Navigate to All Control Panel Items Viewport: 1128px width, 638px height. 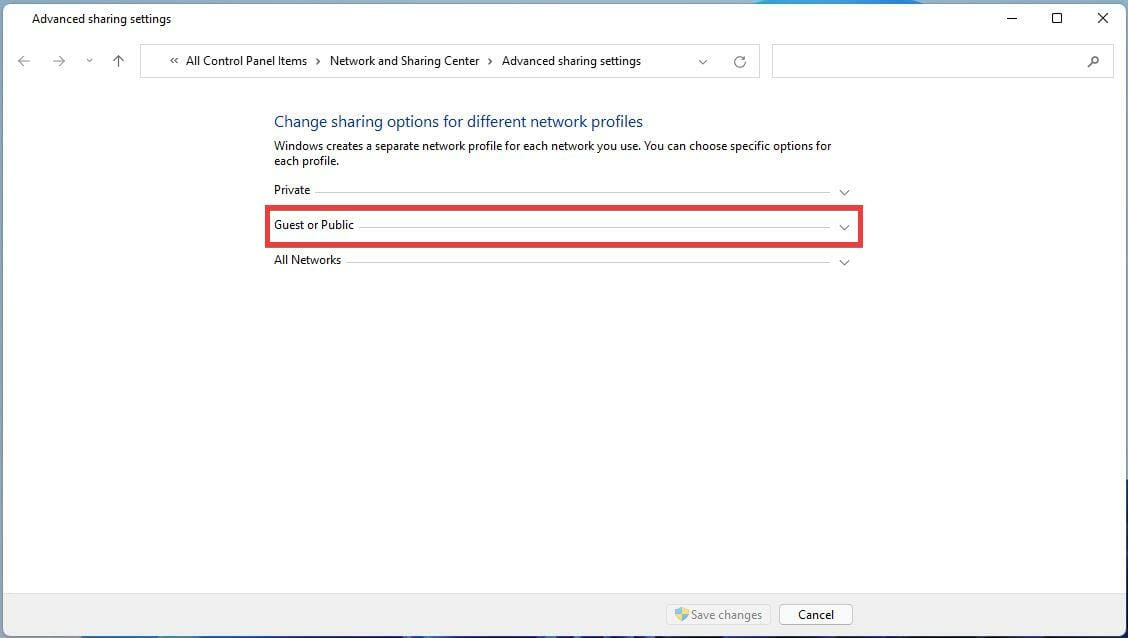coord(246,61)
